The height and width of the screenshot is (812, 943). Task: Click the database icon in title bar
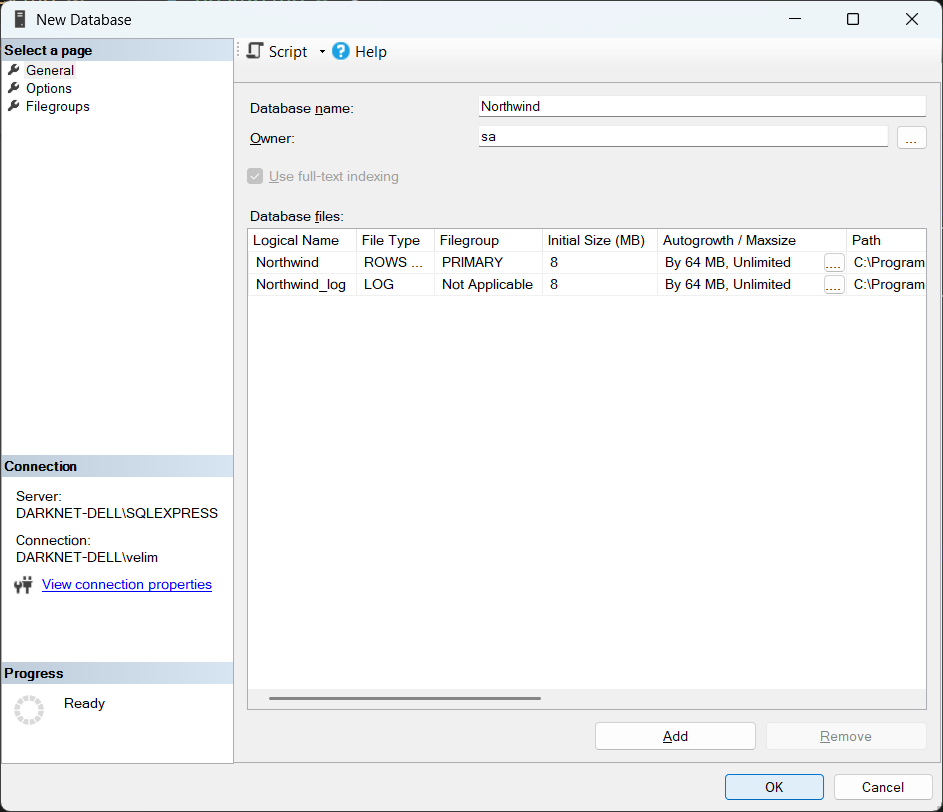click(x=20, y=19)
